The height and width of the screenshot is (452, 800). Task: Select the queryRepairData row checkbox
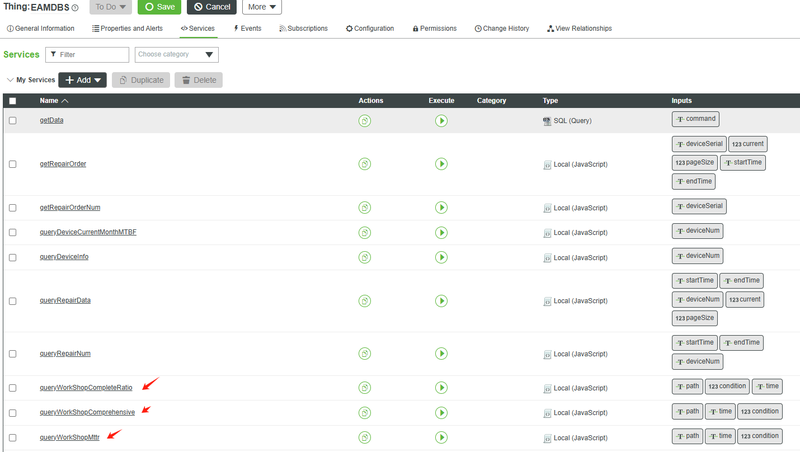pos(13,301)
